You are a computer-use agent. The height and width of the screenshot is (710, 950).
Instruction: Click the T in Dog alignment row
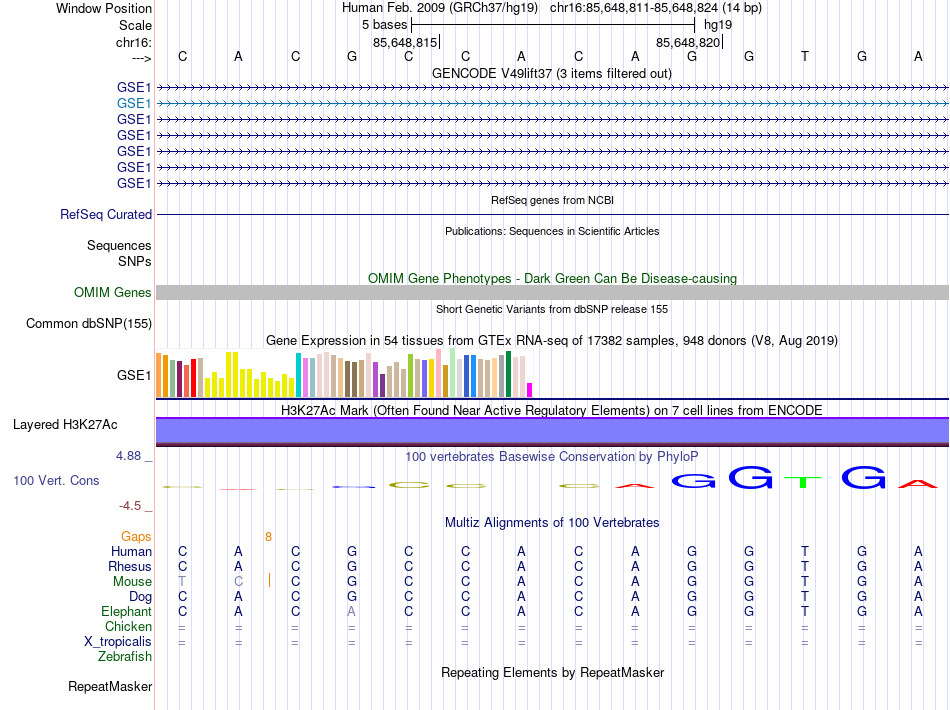tap(805, 597)
